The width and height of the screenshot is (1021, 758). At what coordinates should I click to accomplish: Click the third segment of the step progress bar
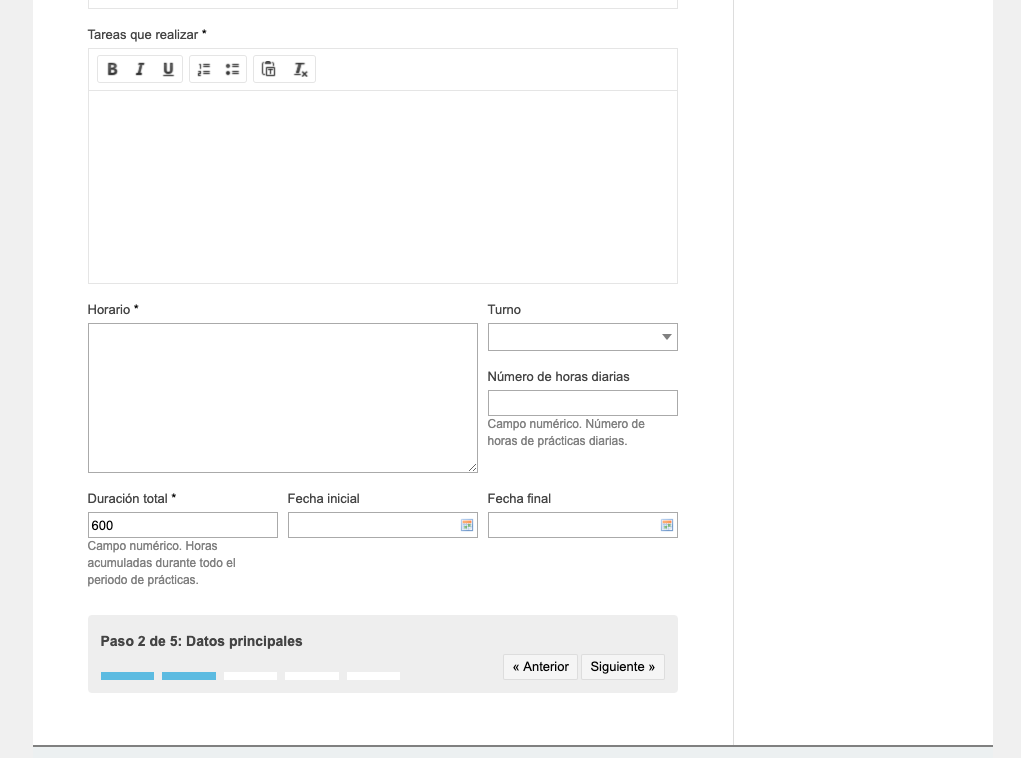(x=250, y=676)
